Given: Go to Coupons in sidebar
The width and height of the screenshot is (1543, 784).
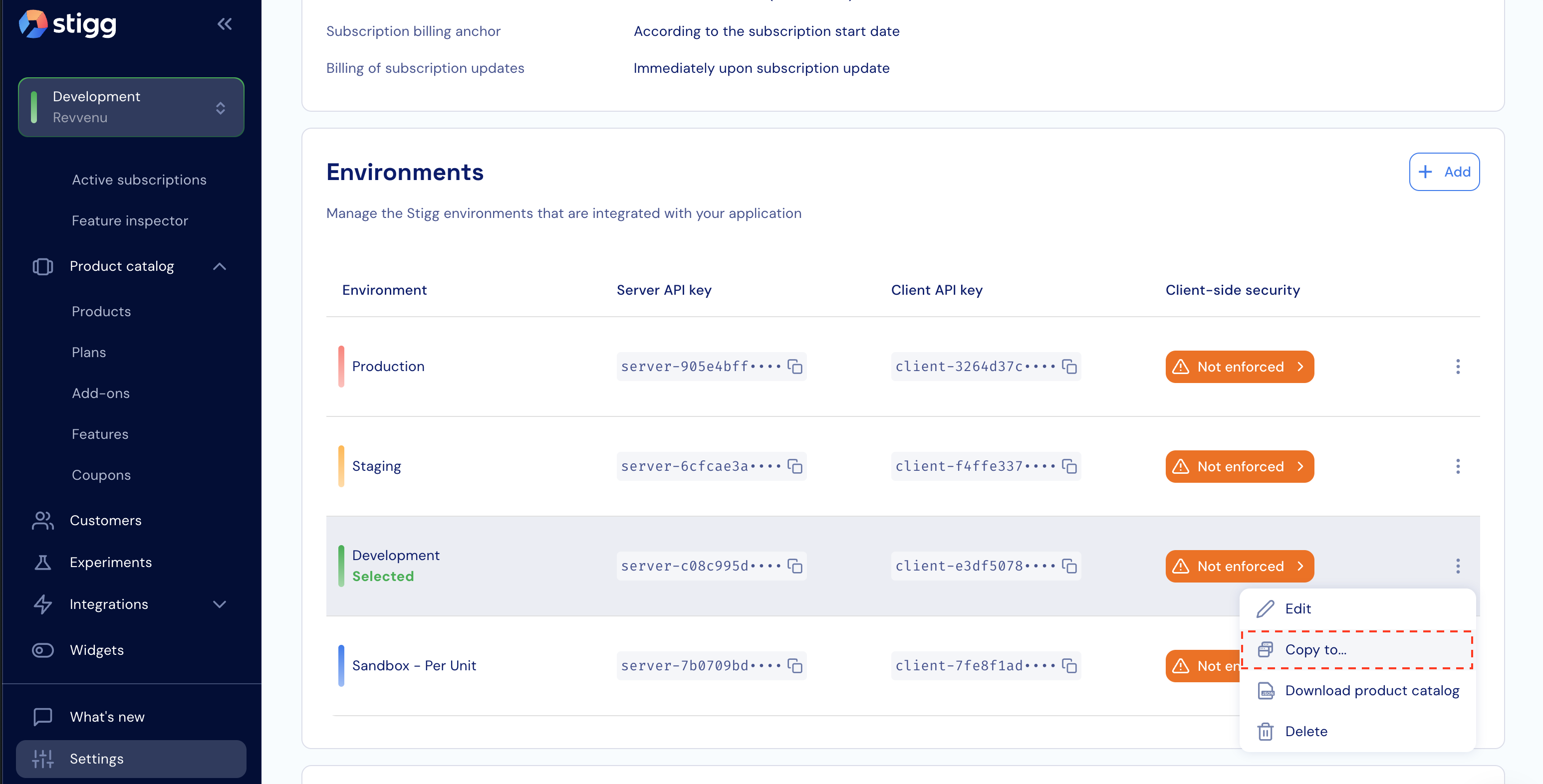Looking at the screenshot, I should coord(101,475).
